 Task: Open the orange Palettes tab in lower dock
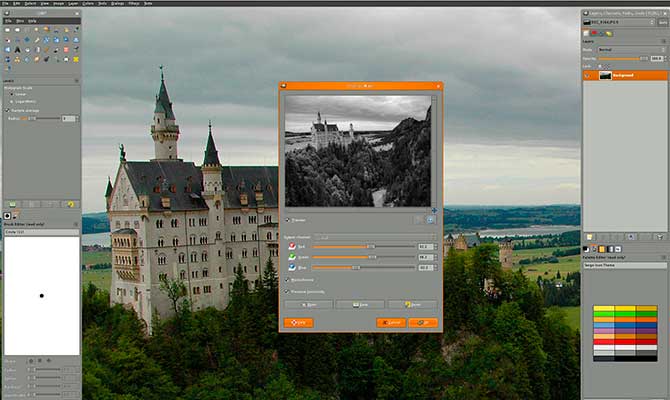pos(602,249)
